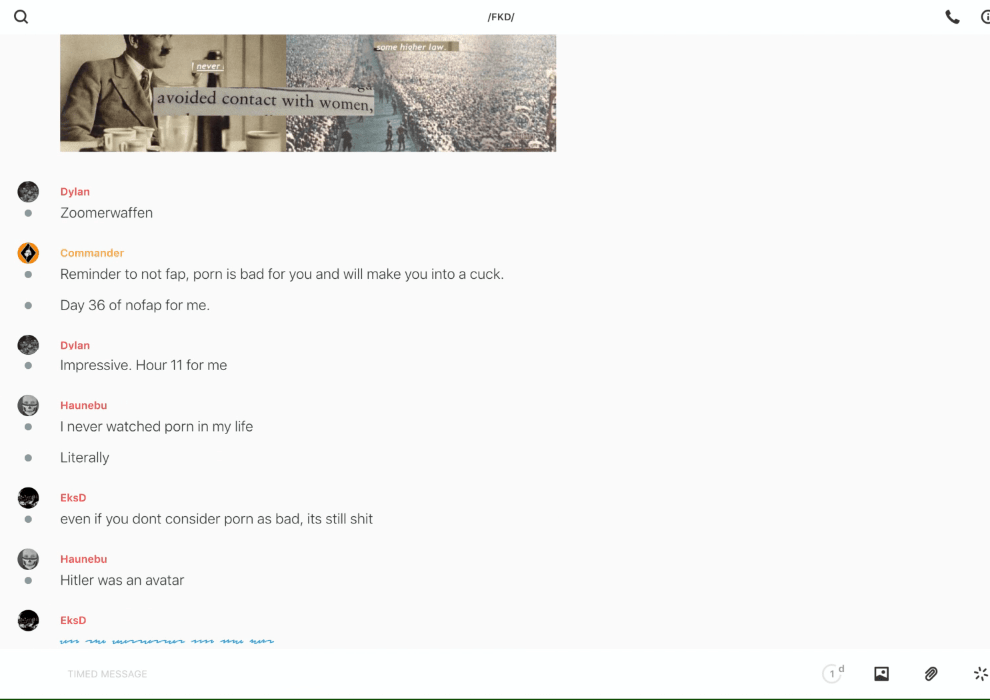990x700 pixels.
Task: Select the Haunebu name above the last Haunebu message
Action: pos(83,559)
